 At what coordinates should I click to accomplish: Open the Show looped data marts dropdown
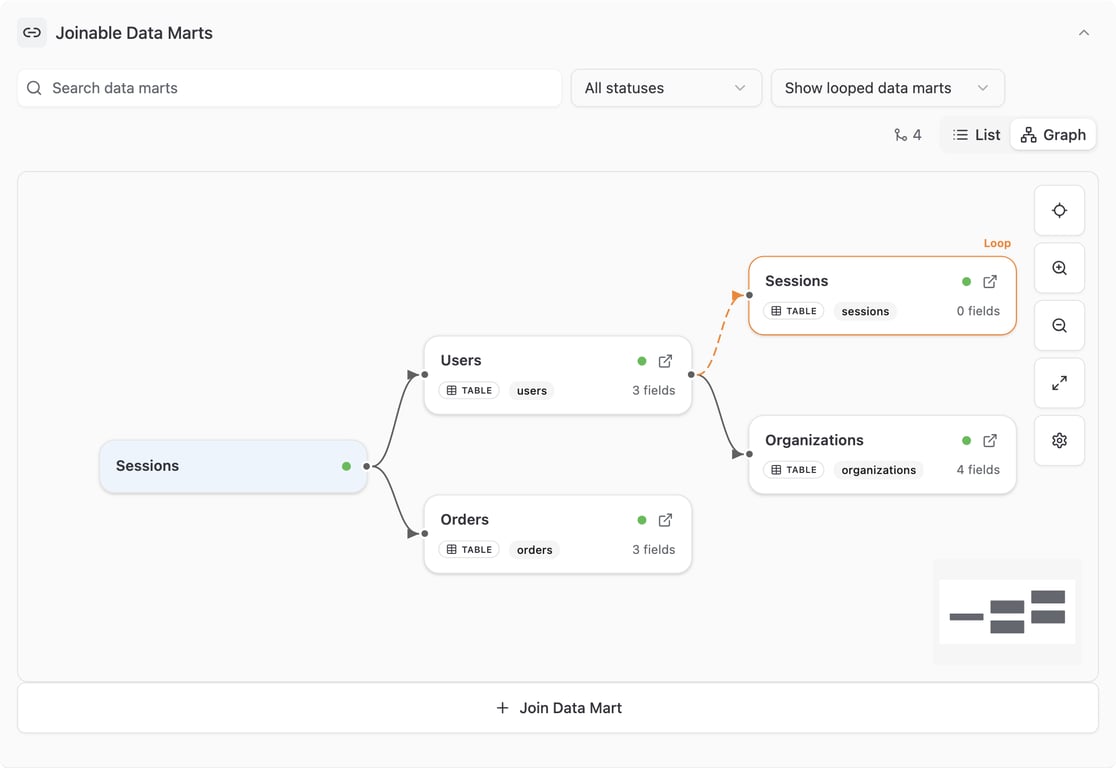coord(888,88)
